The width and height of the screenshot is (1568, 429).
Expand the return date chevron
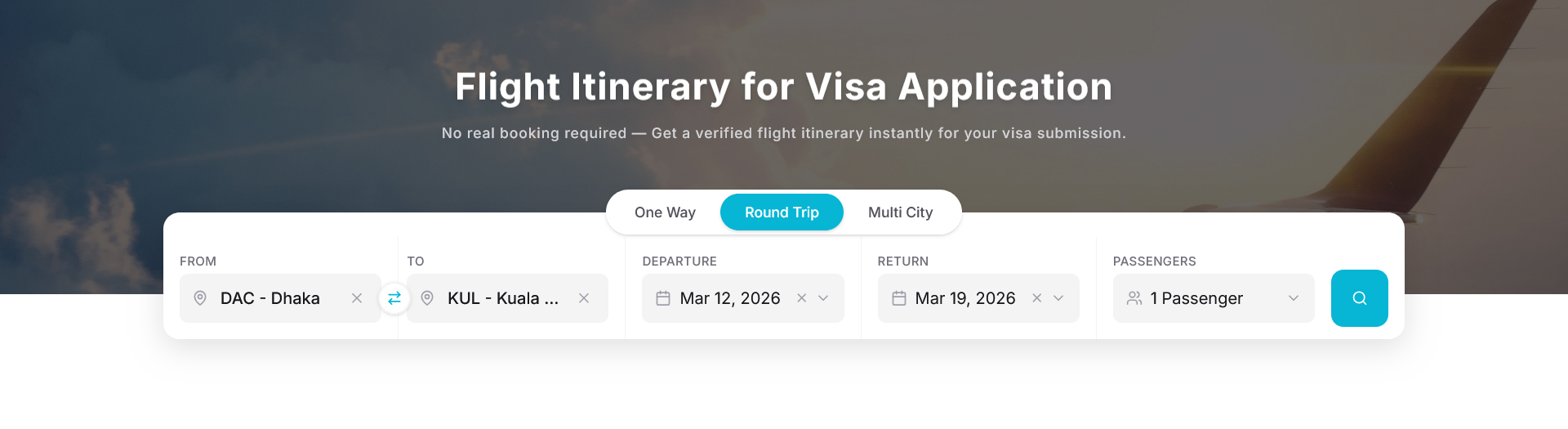tap(1058, 298)
